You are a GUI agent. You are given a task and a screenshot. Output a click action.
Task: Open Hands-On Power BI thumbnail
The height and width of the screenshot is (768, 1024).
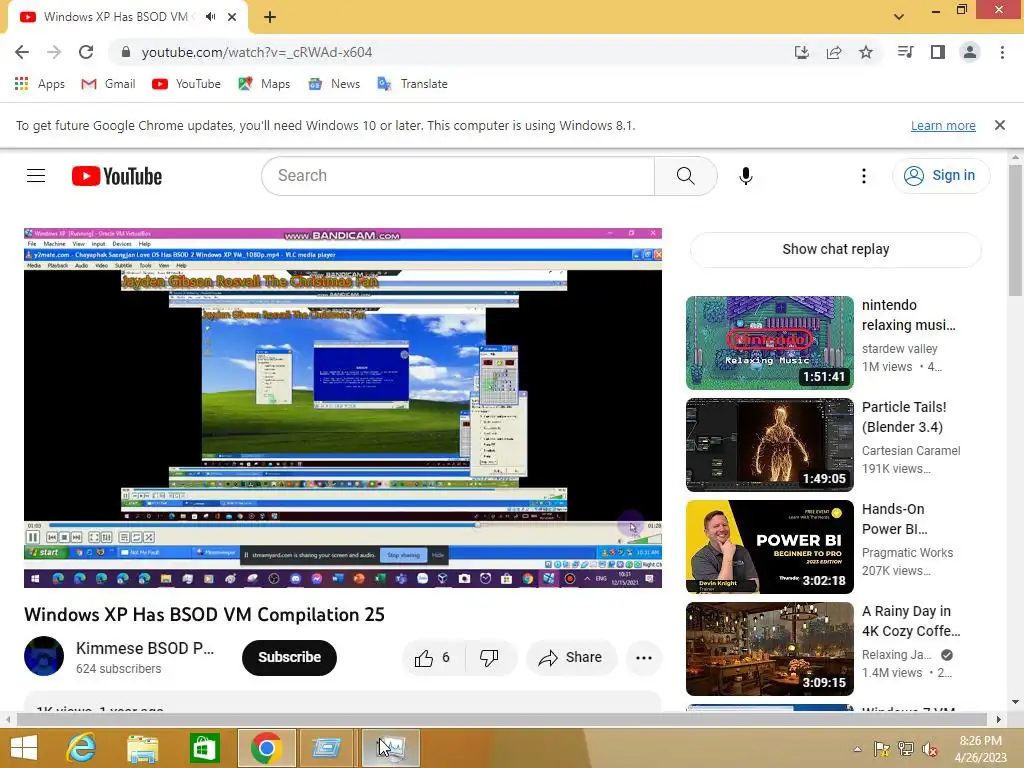[x=770, y=547]
